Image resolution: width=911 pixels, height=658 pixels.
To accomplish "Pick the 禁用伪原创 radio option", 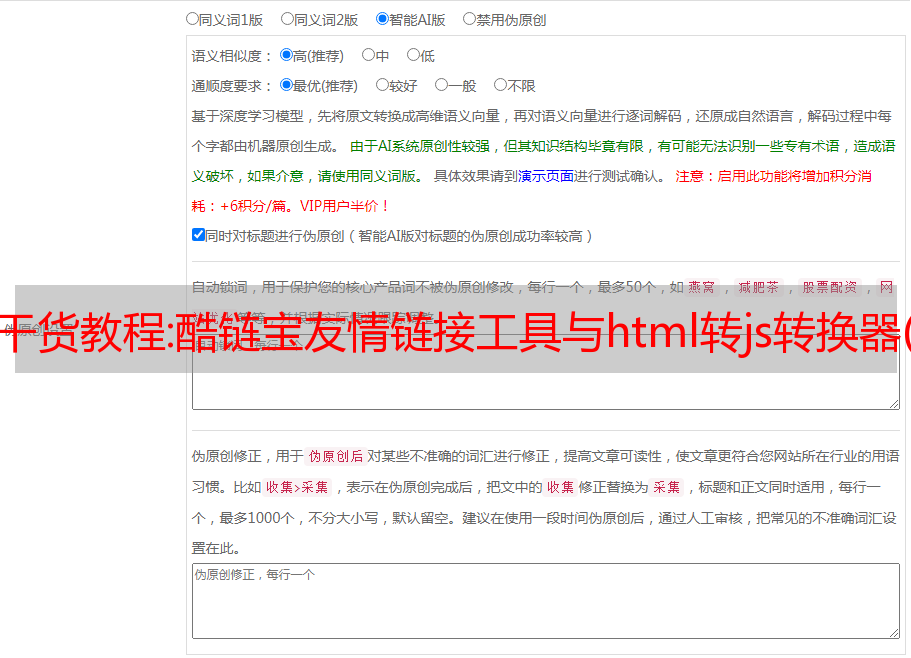I will pyautogui.click(x=469, y=18).
